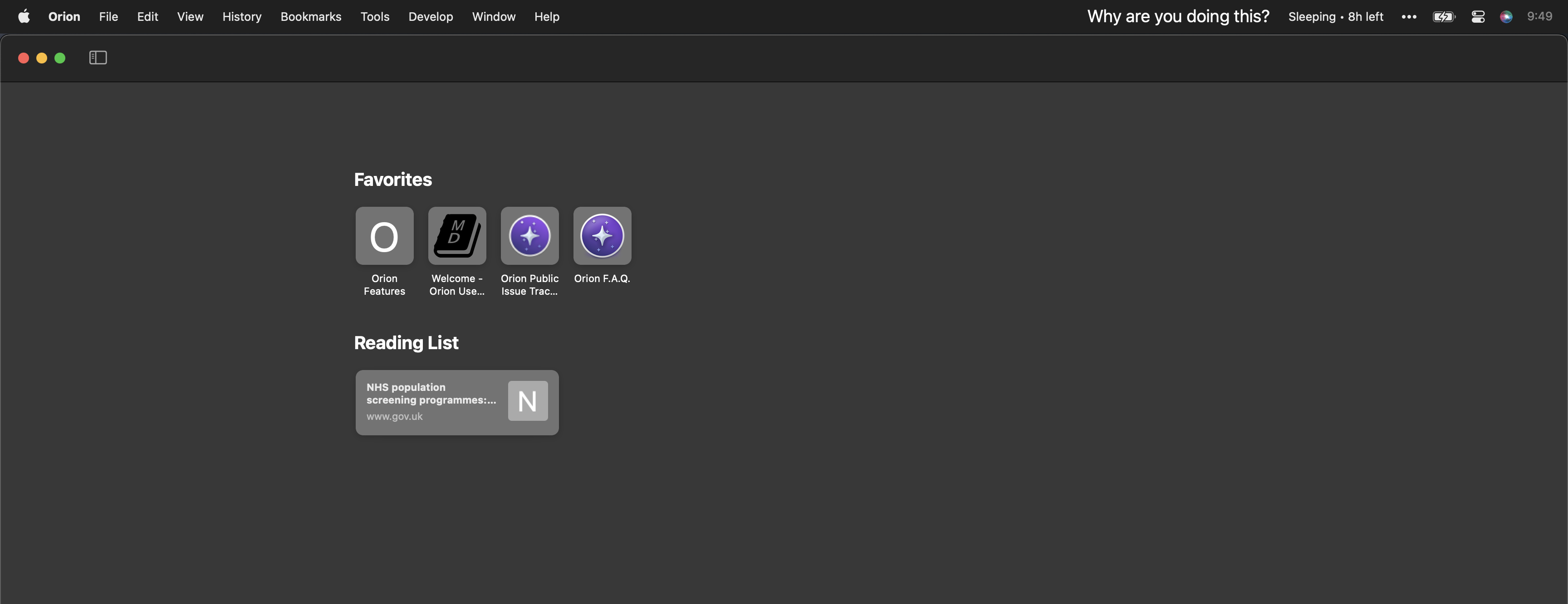The width and height of the screenshot is (1568, 604).
Task: Click the Sleeping 8h left status item
Action: [x=1336, y=16]
